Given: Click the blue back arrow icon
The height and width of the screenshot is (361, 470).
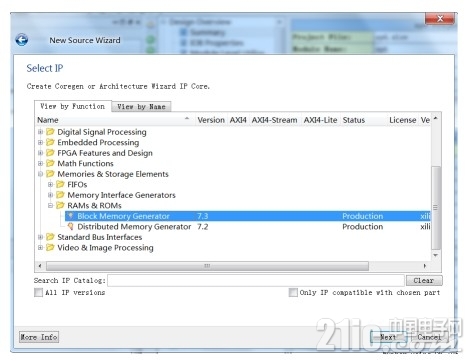Looking at the screenshot, I should tap(22, 40).
